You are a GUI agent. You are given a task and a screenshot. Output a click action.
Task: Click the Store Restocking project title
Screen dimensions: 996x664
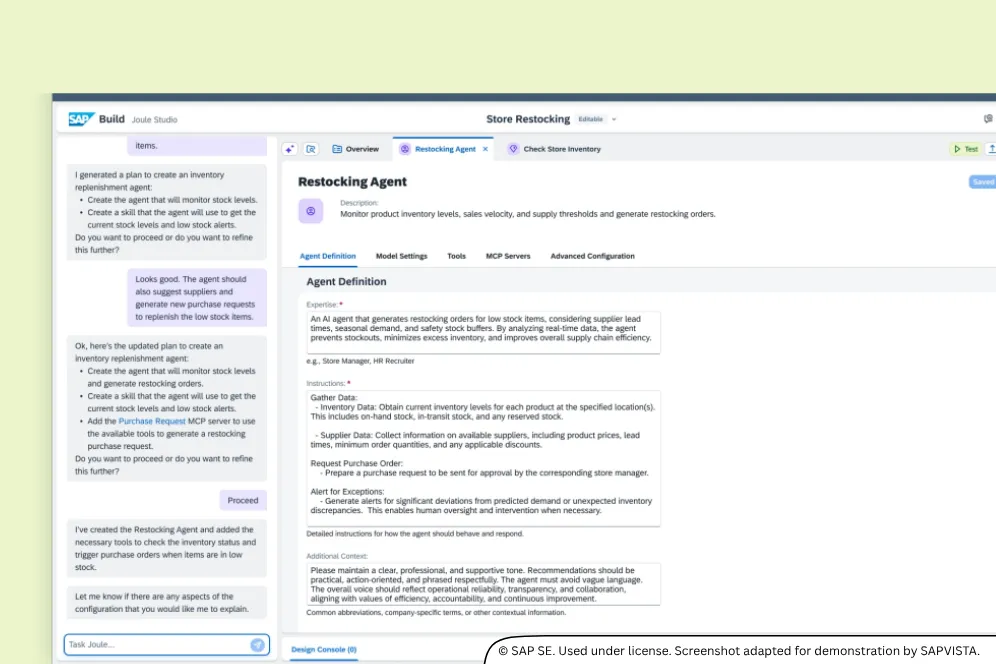click(528, 119)
